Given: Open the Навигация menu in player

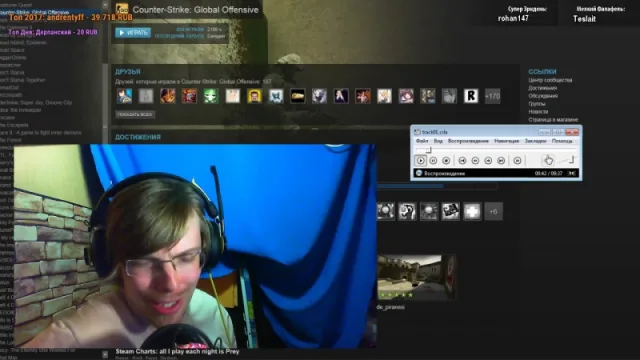Looking at the screenshot, I should point(507,141).
